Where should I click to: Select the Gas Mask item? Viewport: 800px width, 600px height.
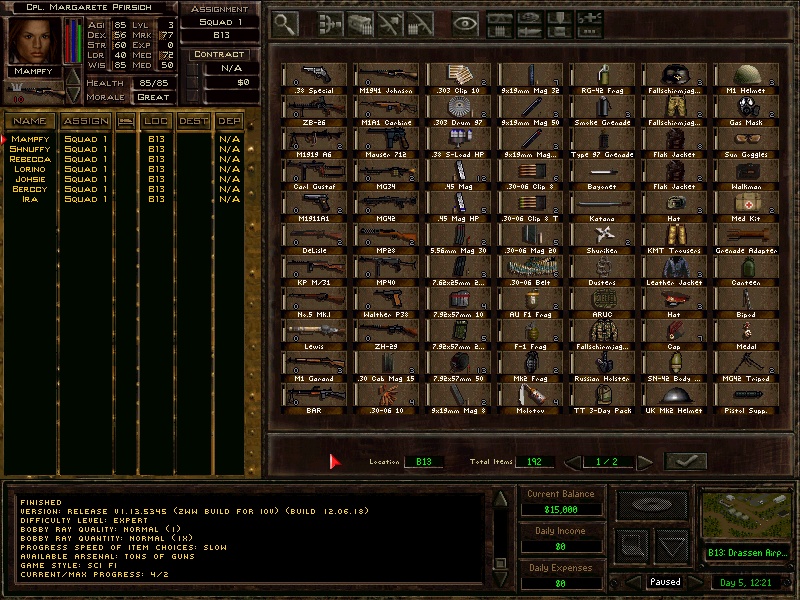(x=746, y=111)
